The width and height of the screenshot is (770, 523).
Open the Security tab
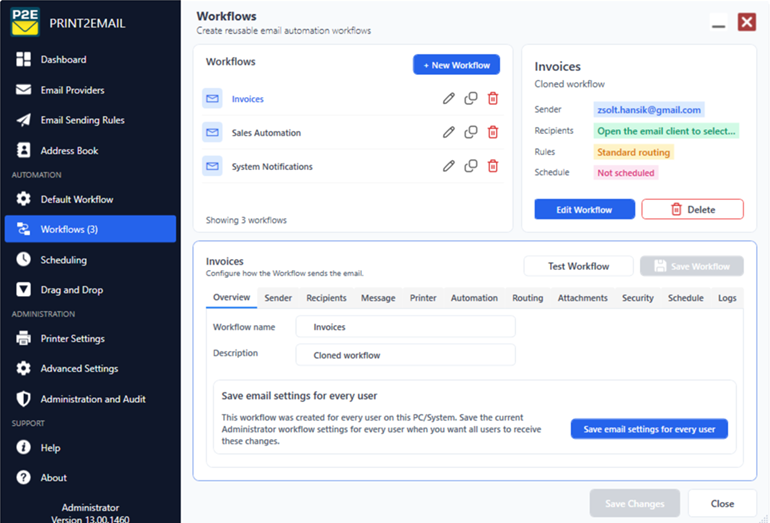pyautogui.click(x=637, y=298)
